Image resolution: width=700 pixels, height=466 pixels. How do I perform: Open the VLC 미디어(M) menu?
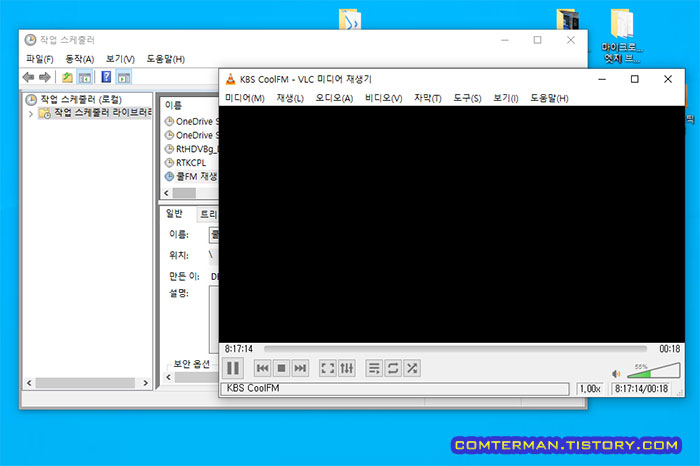click(245, 98)
